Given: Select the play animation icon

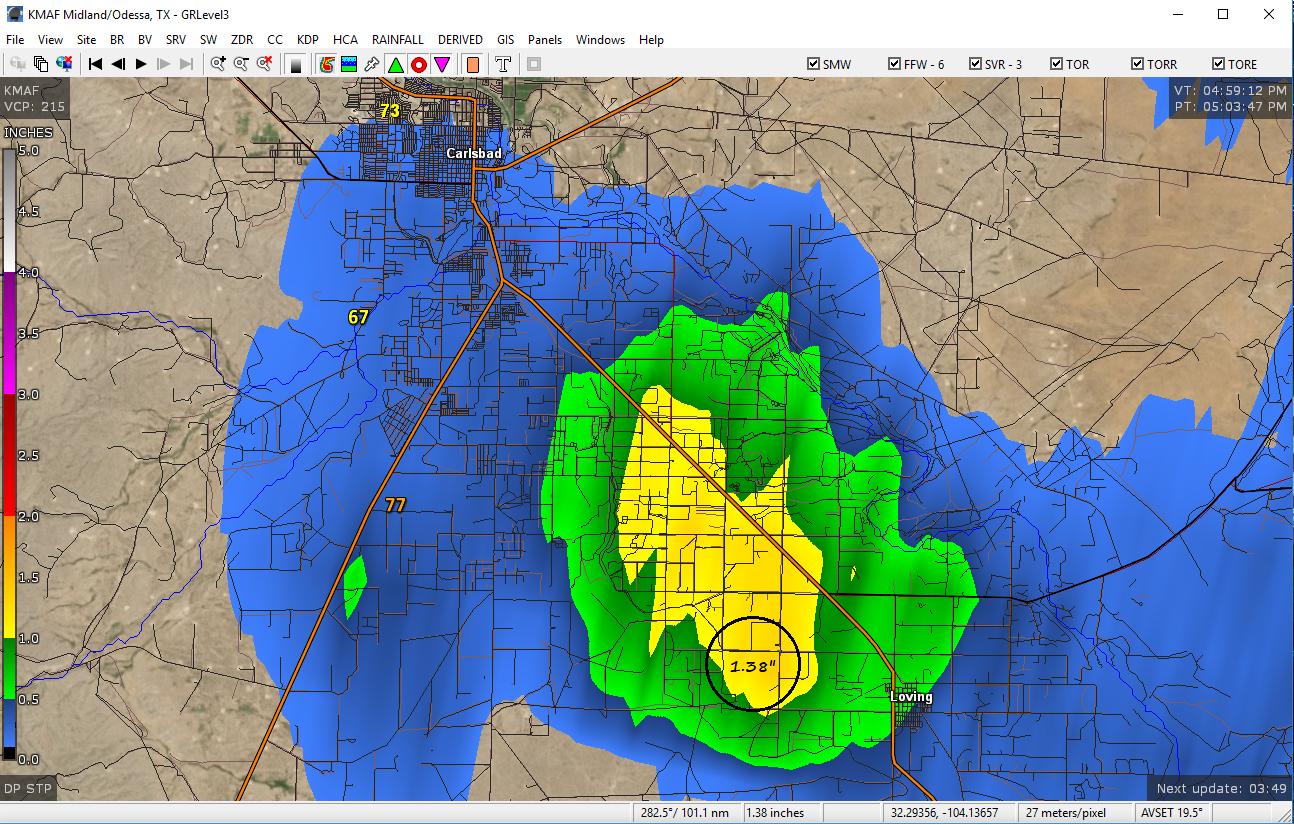Looking at the screenshot, I should coord(139,63).
